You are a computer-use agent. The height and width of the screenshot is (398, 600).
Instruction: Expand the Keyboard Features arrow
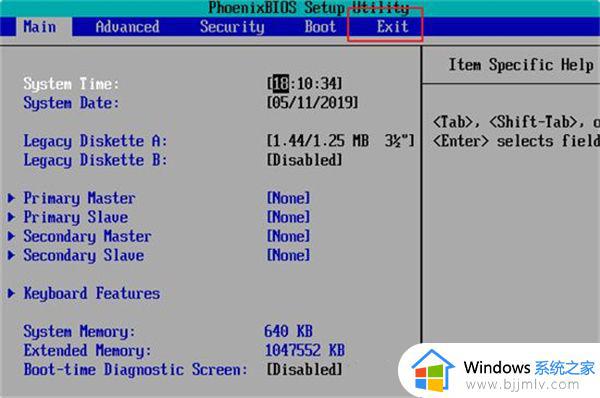pyautogui.click(x=11, y=294)
